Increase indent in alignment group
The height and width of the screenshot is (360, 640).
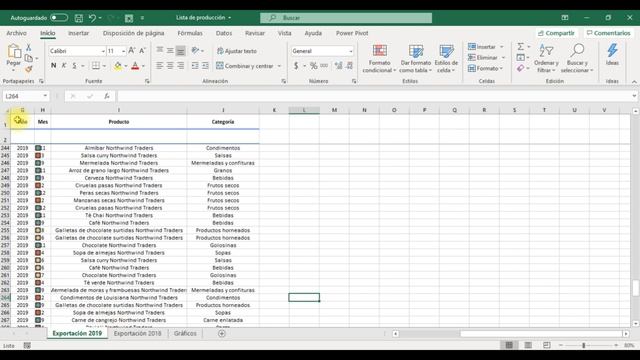(x=205, y=66)
